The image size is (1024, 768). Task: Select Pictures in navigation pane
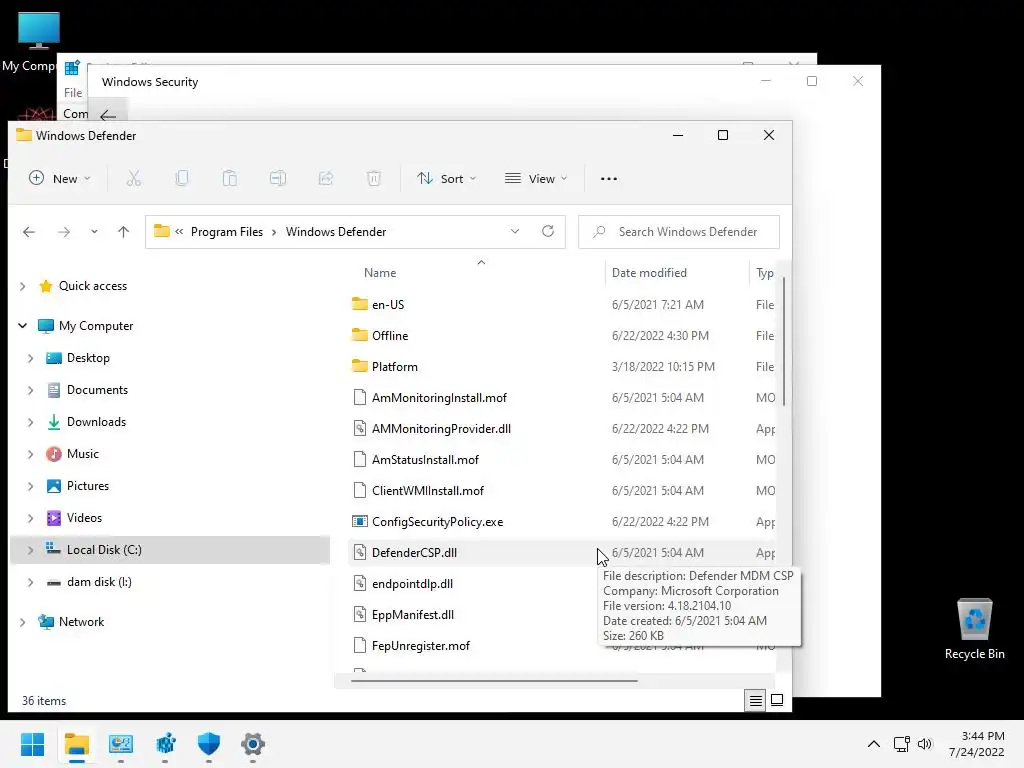point(88,486)
